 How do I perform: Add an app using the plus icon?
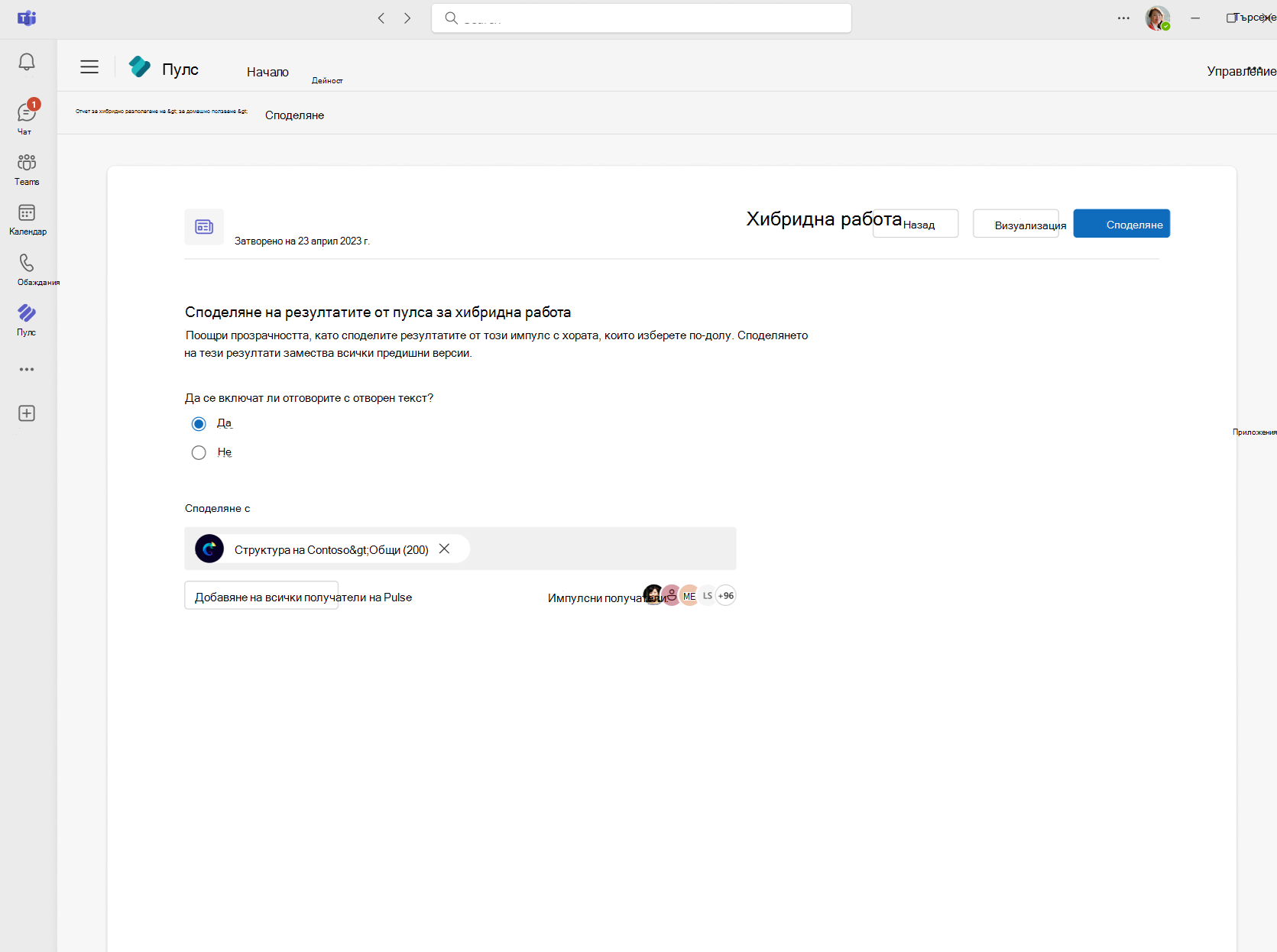click(x=27, y=413)
